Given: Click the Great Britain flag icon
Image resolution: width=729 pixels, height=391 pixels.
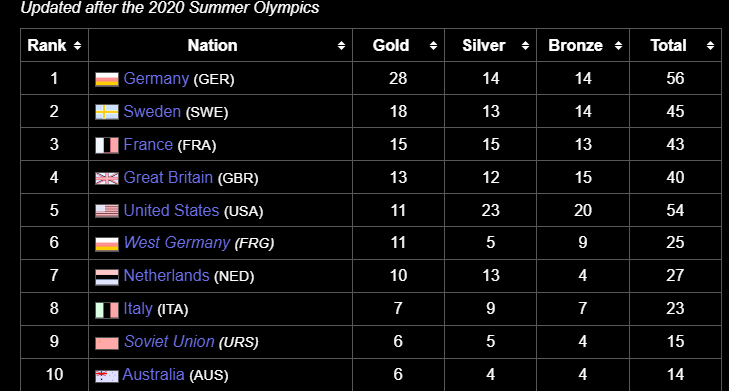Looking at the screenshot, I should 107,179.
